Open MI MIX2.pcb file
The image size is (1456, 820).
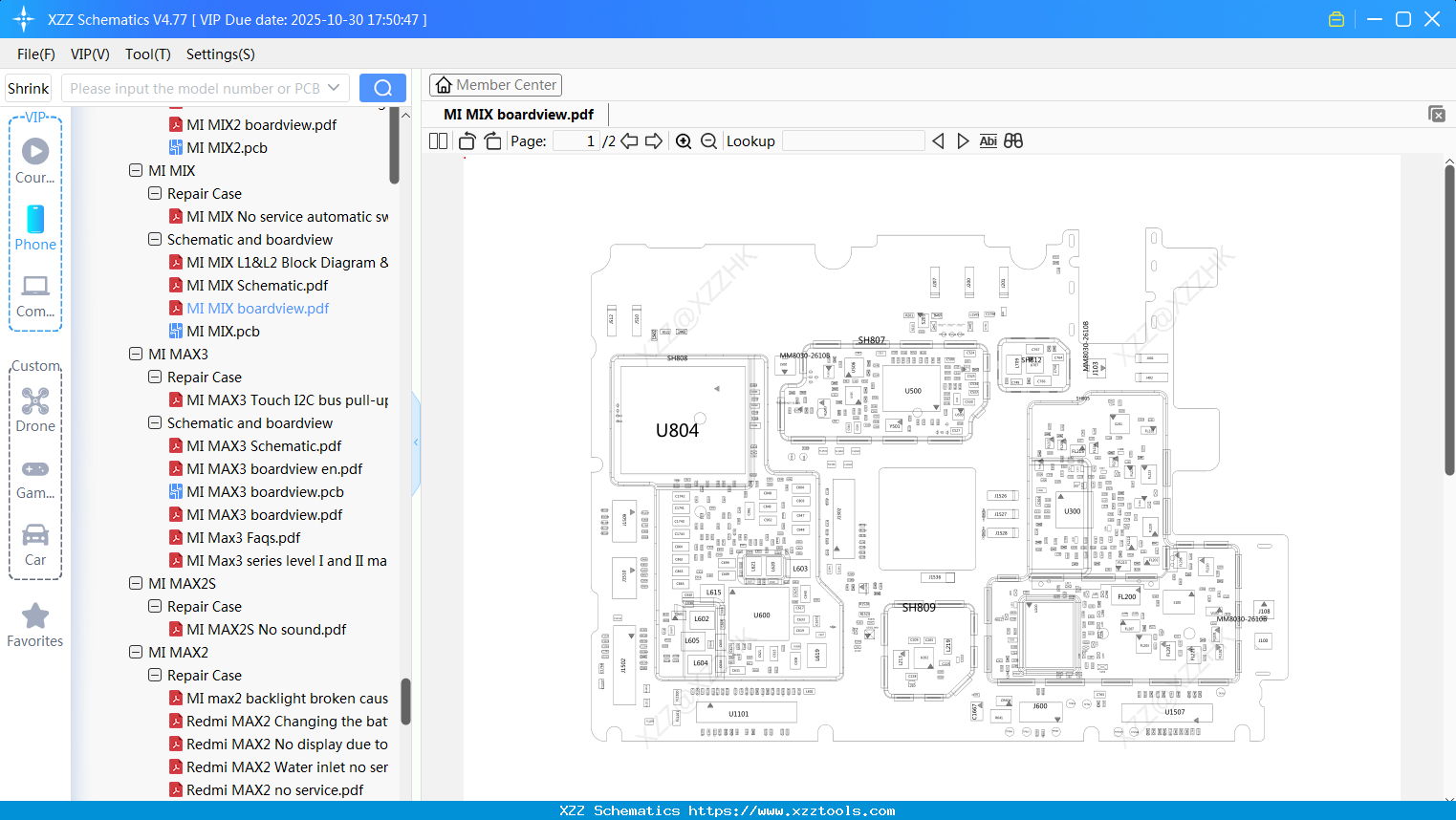[x=227, y=148]
